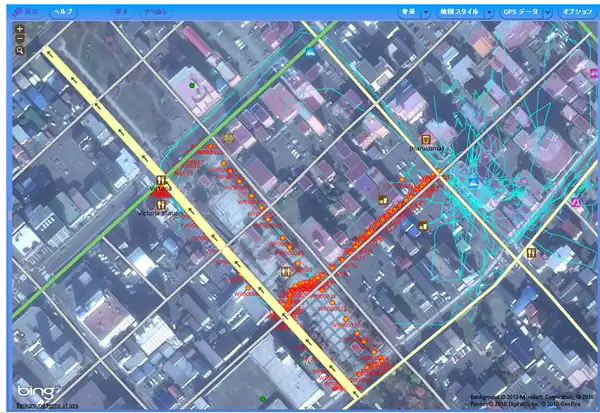This screenshot has width=600, height=413.
Task: Click the magnifier icon below zoom controls
Action: click(20, 50)
